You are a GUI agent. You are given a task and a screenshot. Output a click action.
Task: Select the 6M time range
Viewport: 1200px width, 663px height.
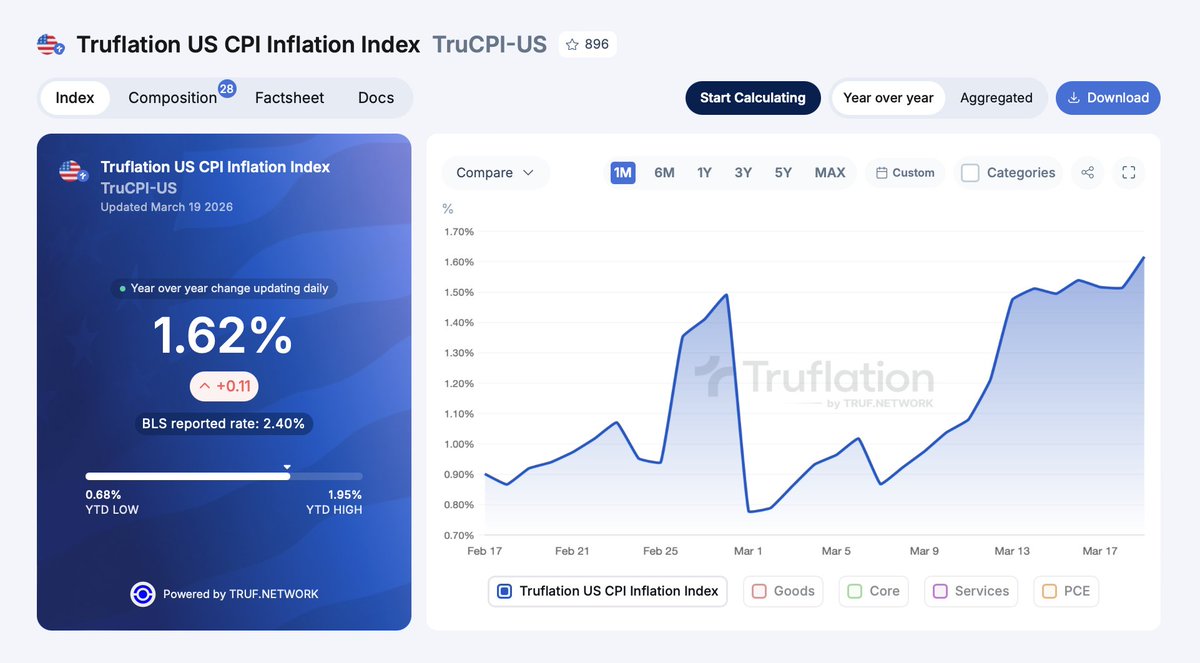pos(664,173)
